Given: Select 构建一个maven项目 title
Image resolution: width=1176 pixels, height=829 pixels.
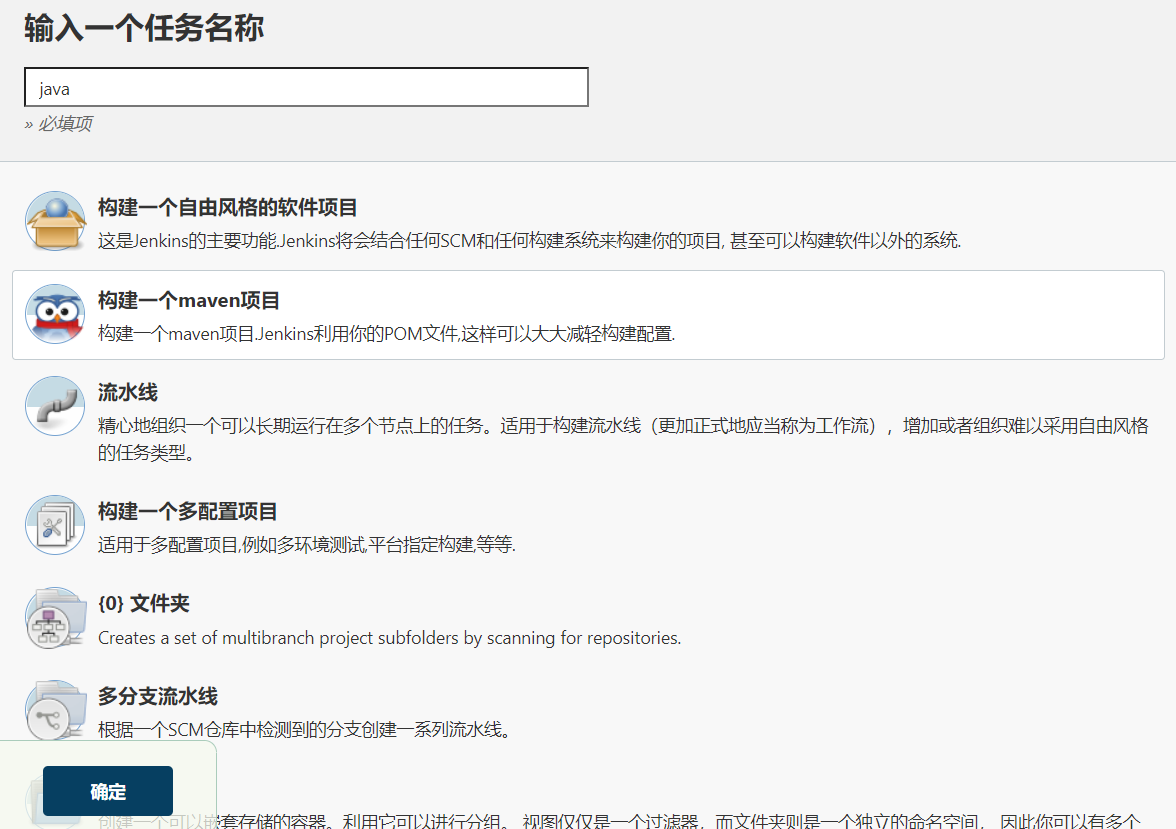Looking at the screenshot, I should (x=188, y=300).
